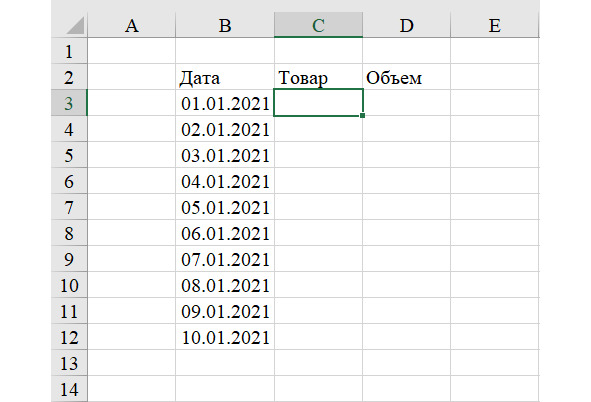Select cell containing 08.01.2021
The height and width of the screenshot is (402, 591).
(225, 285)
